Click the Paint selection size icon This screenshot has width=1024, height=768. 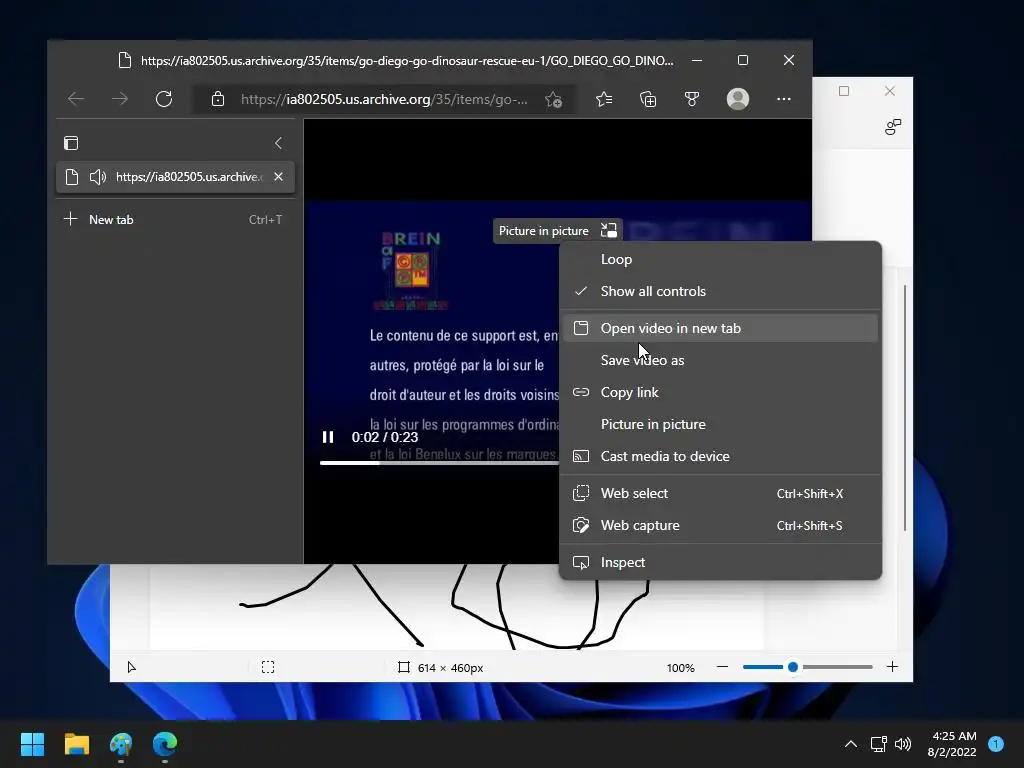click(268, 667)
